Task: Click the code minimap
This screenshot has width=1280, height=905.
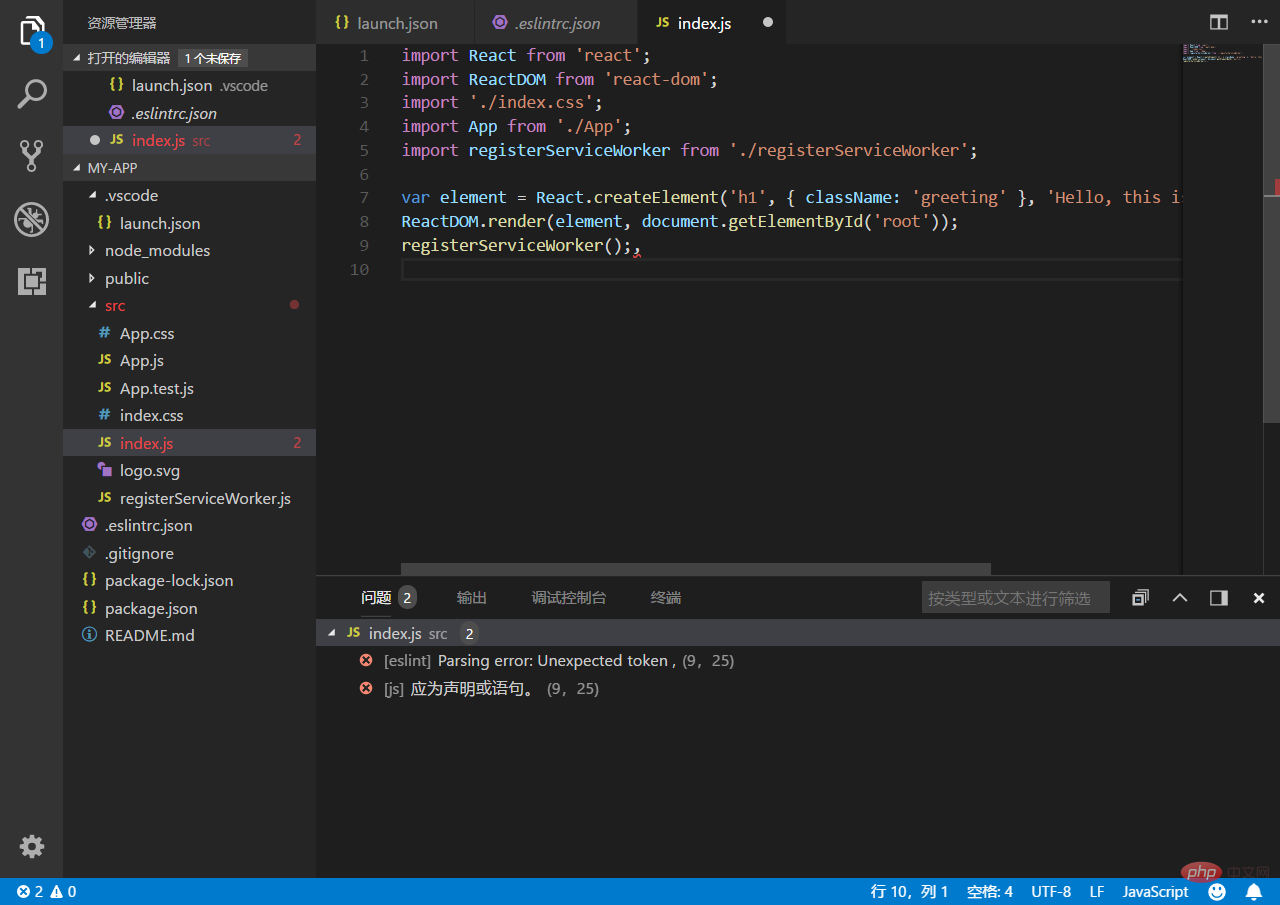Action: [1222, 52]
